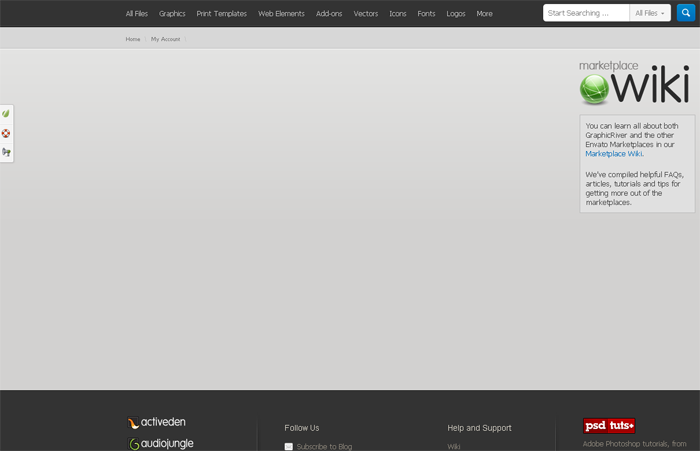Open the Icons category
This screenshot has height=451, width=700.
[x=398, y=14]
